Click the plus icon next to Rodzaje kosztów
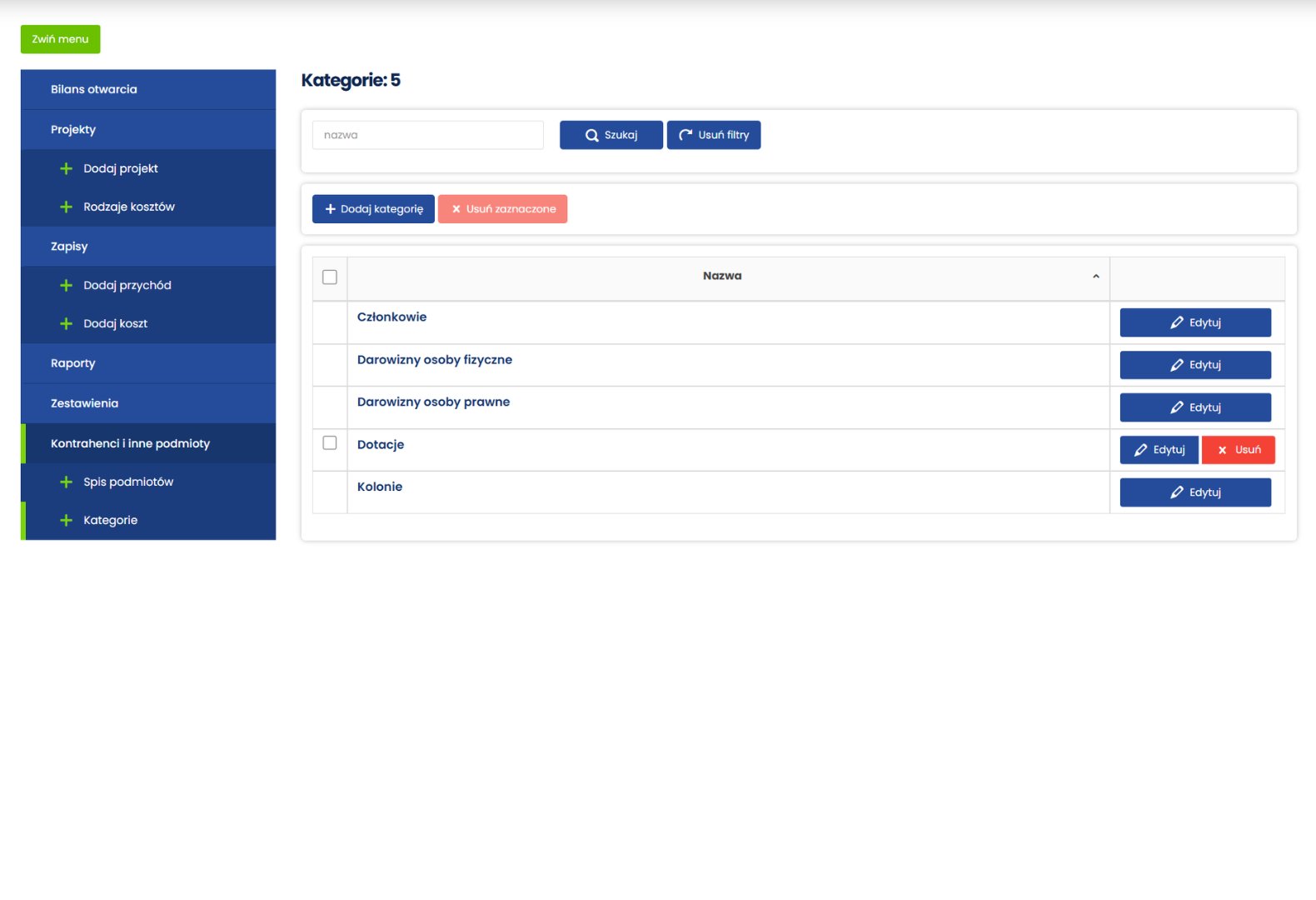This screenshot has height=900, width=1316. tap(67, 207)
